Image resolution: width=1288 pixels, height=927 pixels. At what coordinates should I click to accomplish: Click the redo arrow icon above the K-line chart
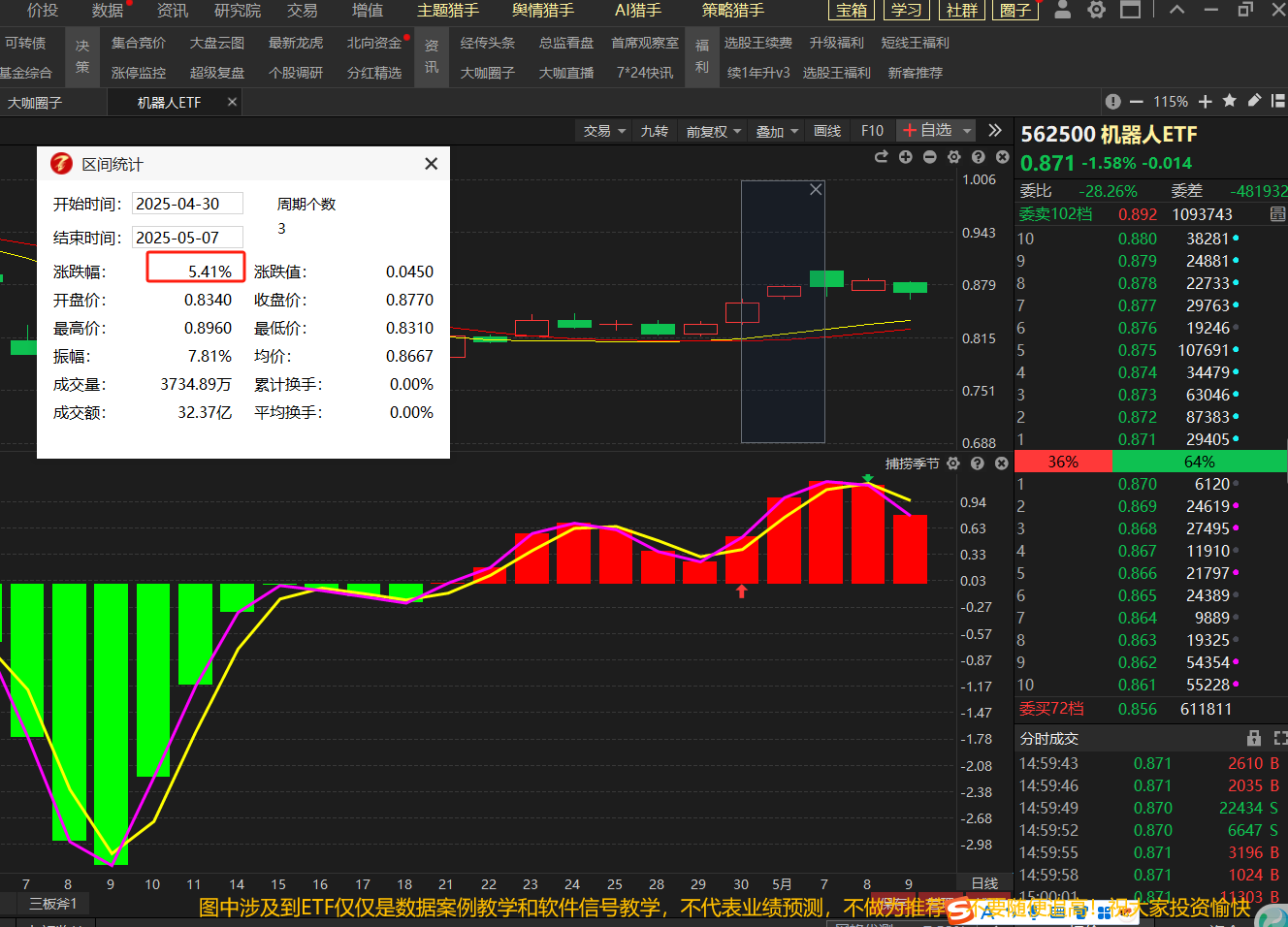pyautogui.click(x=882, y=157)
